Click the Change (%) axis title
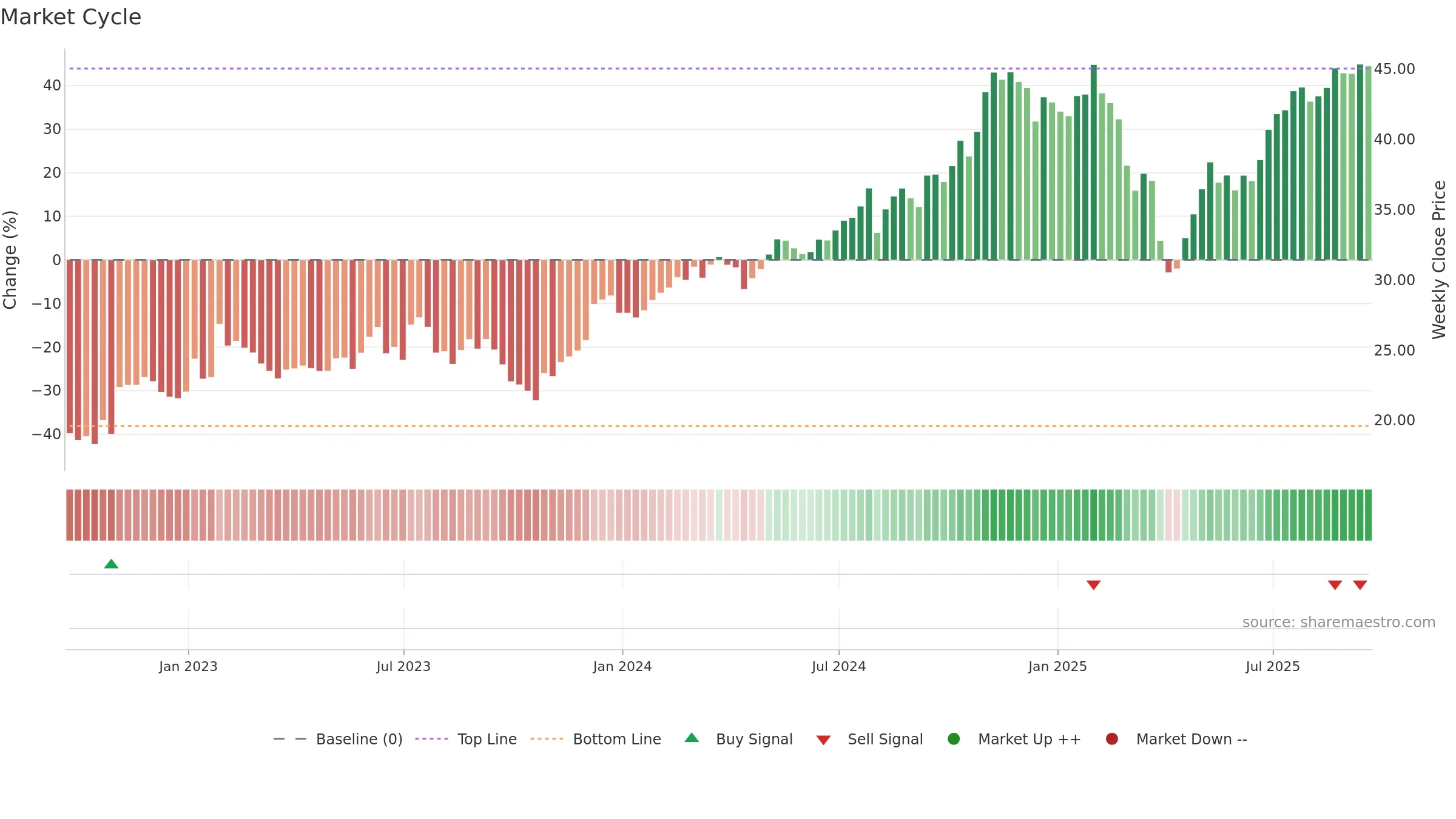This screenshot has width=1456, height=819. tap(10, 260)
